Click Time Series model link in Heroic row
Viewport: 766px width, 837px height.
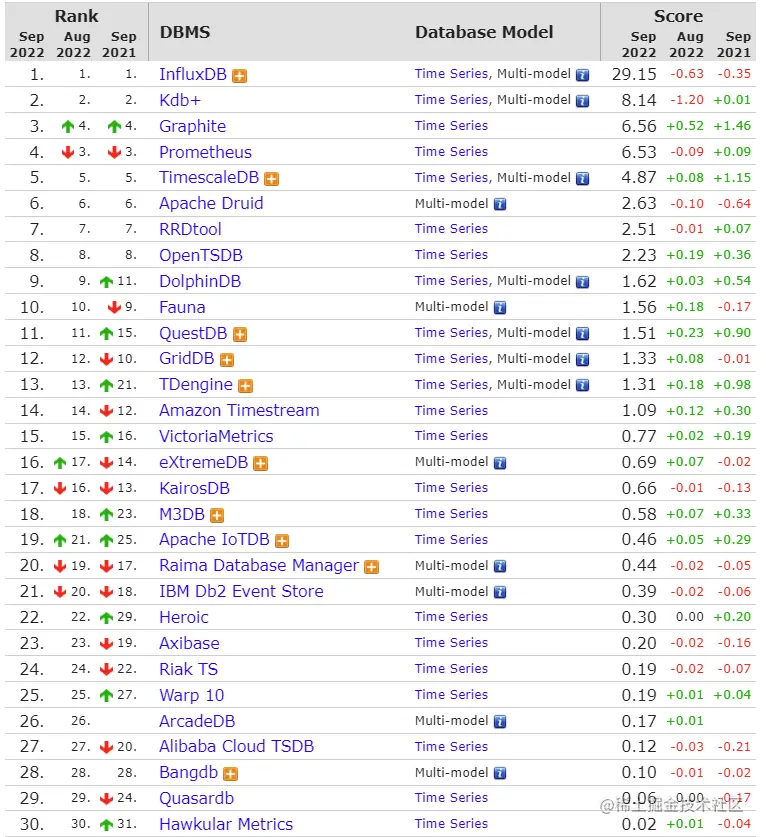pos(451,617)
